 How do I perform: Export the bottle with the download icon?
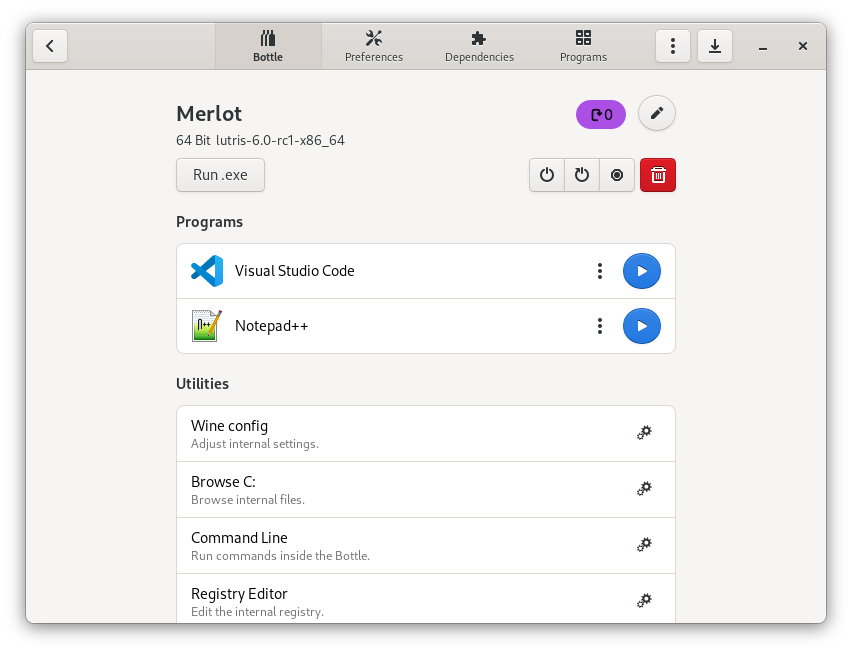pyautogui.click(x=714, y=46)
